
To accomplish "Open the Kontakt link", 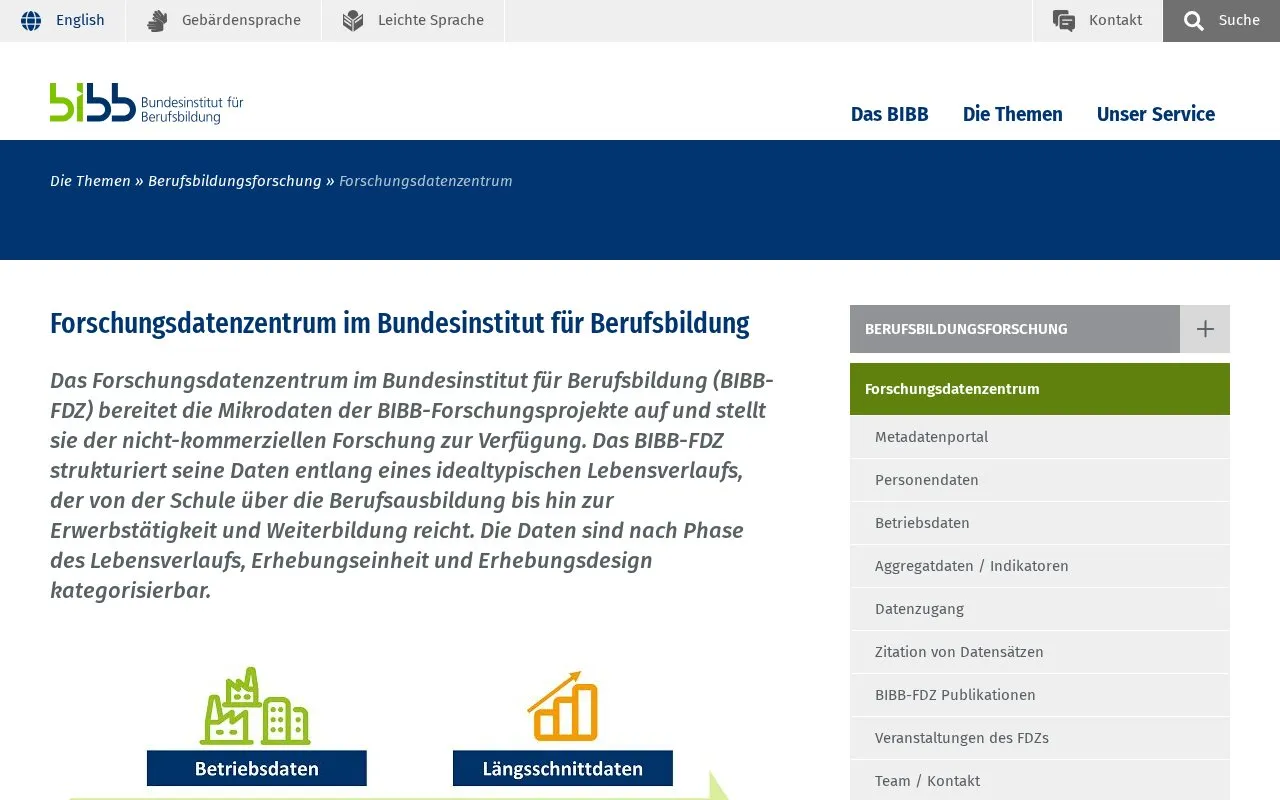I will tap(1115, 20).
